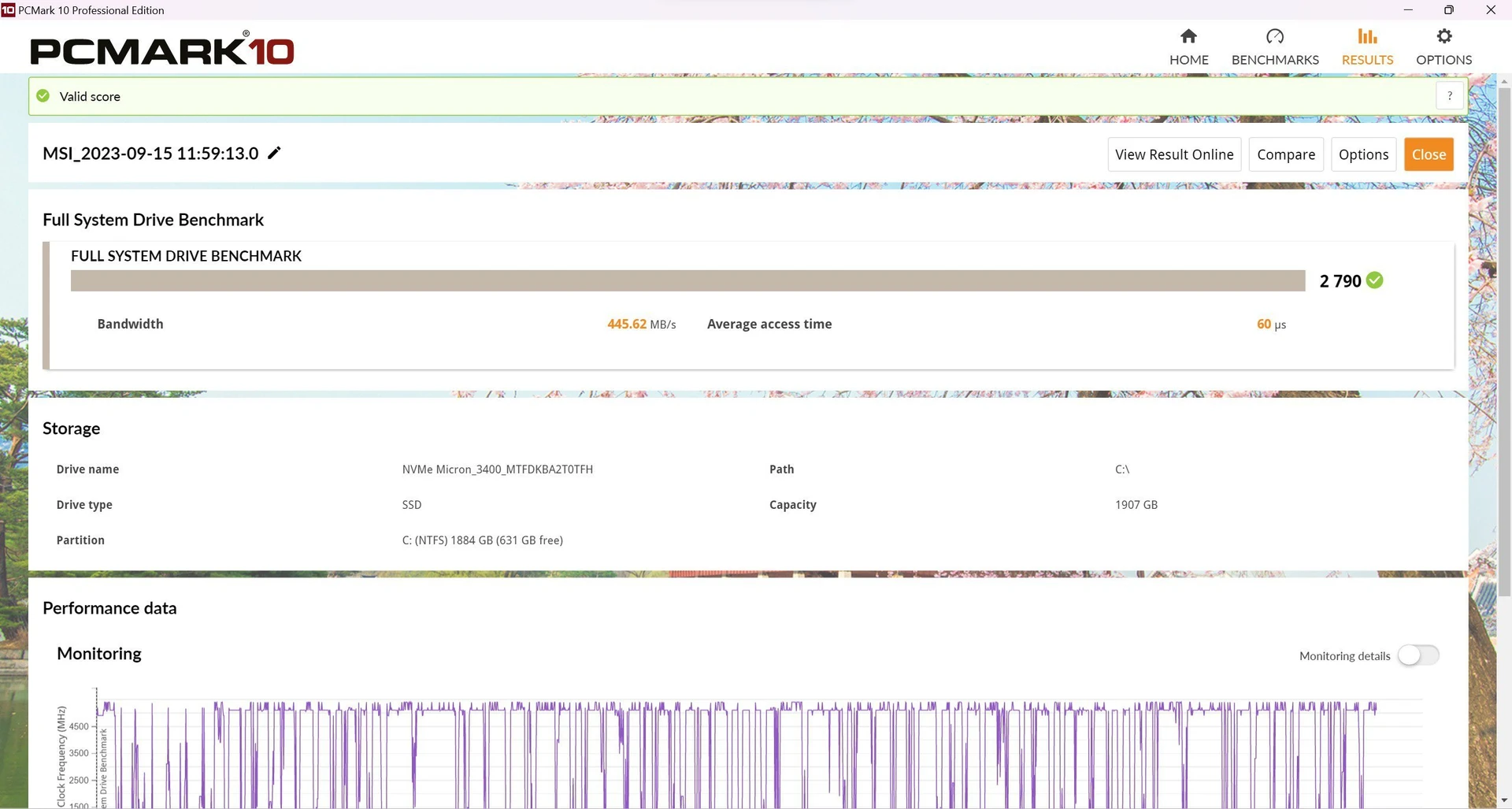The height and width of the screenshot is (809, 1512).
Task: Click the Bandwidth label
Action: pos(130,324)
